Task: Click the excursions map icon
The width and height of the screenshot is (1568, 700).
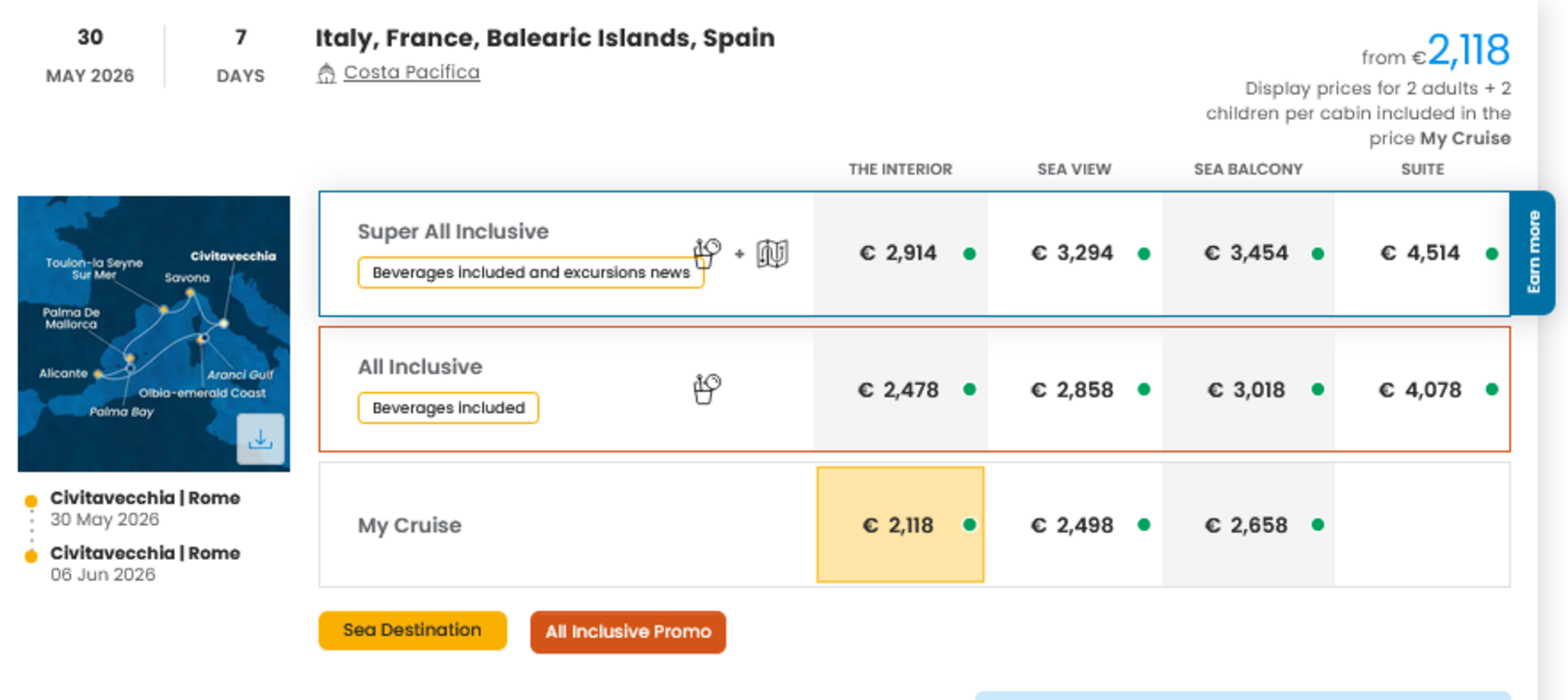Action: (772, 254)
